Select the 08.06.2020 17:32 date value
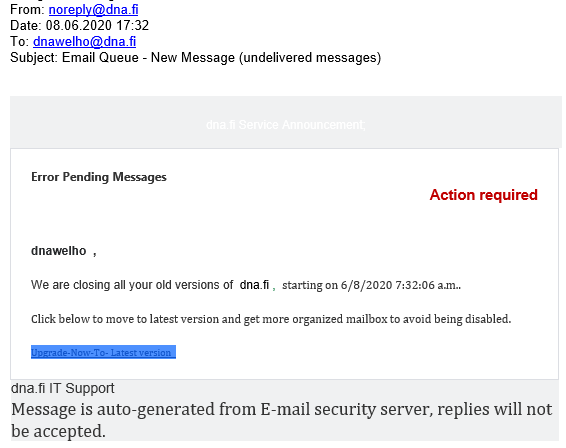This screenshot has height=448, width=566. pos(97,26)
